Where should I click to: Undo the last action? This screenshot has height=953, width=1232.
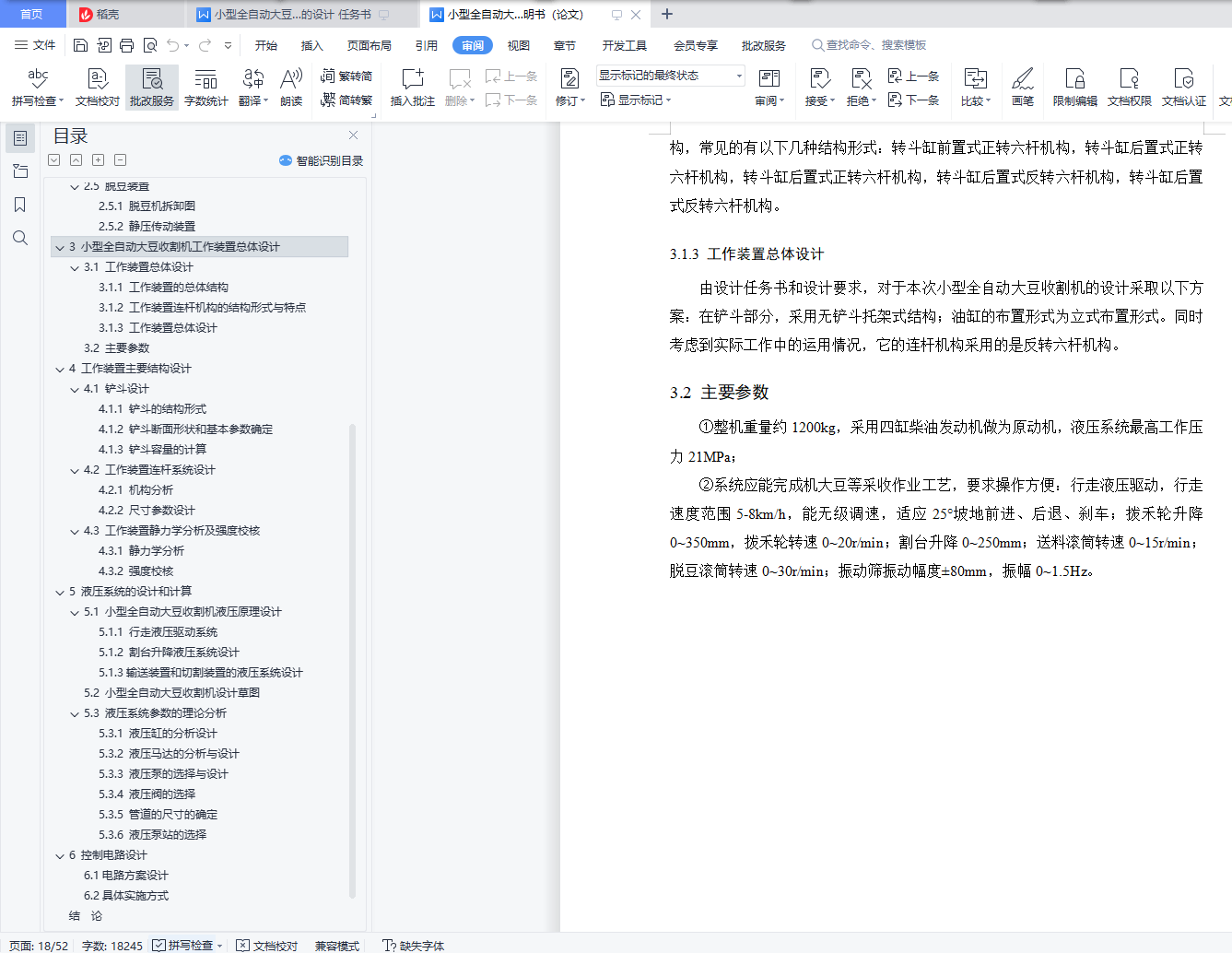(172, 45)
